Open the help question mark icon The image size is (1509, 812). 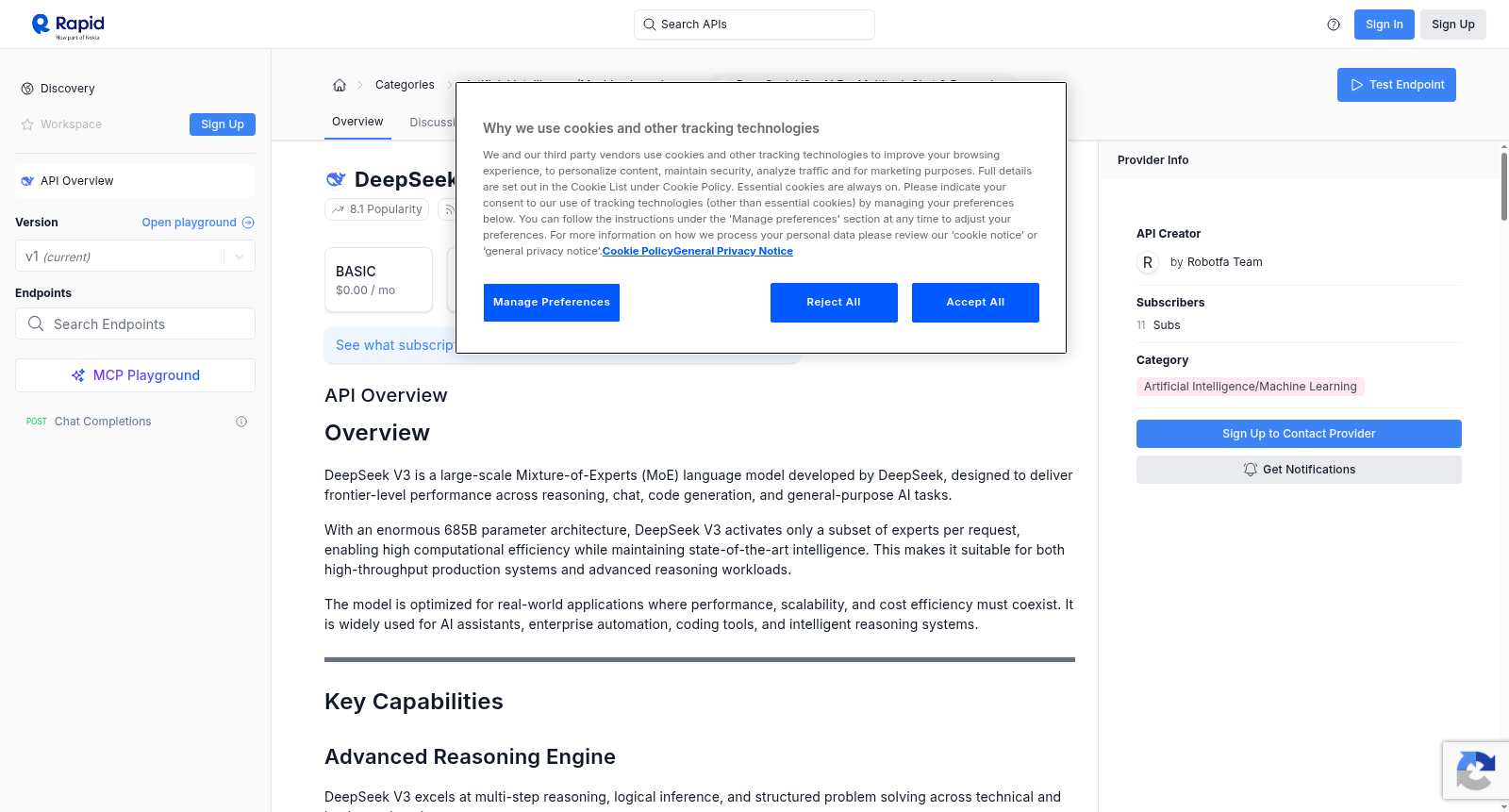point(1334,25)
